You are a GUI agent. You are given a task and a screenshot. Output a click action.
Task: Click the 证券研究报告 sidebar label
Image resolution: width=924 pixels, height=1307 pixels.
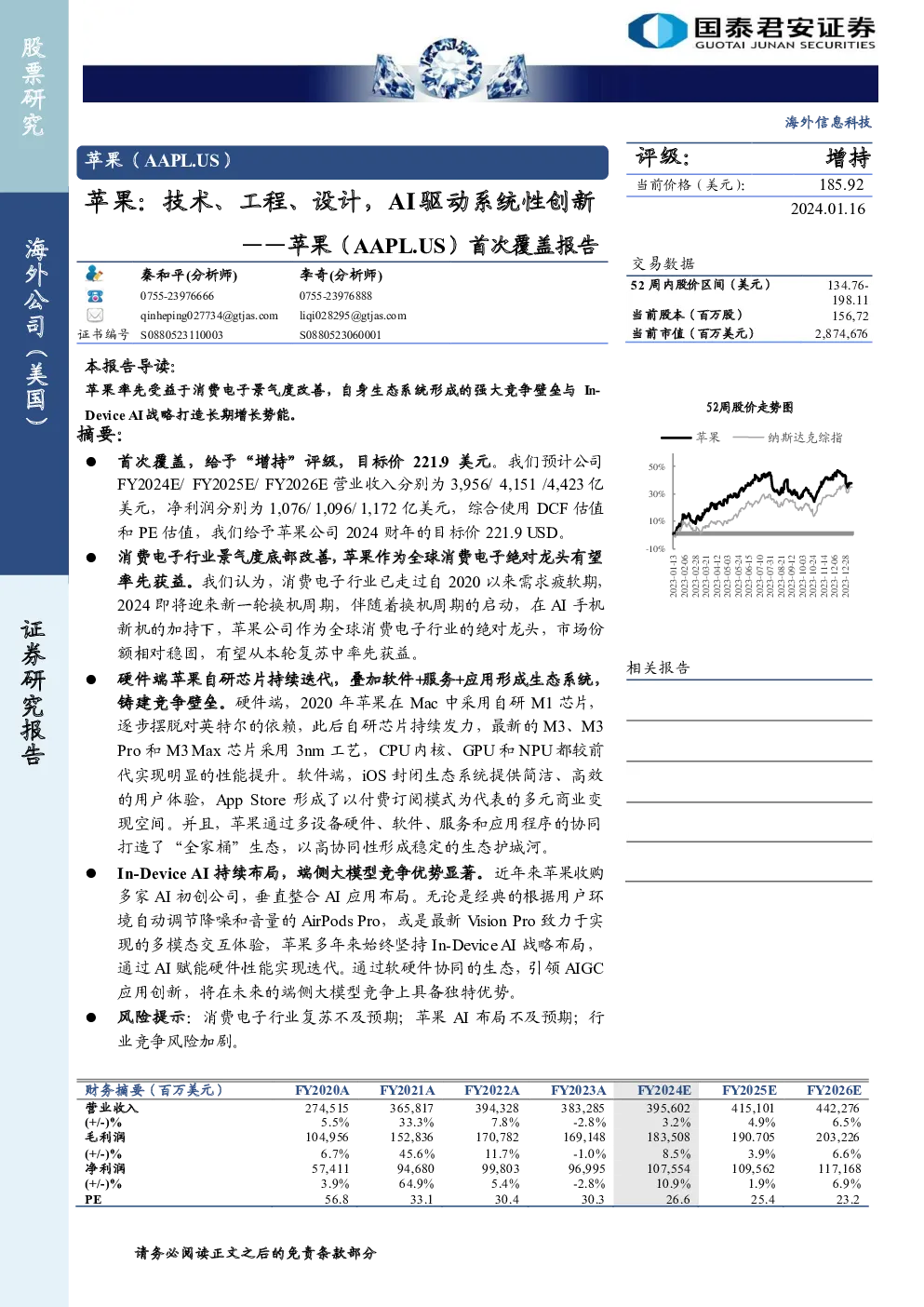click(x=33, y=692)
